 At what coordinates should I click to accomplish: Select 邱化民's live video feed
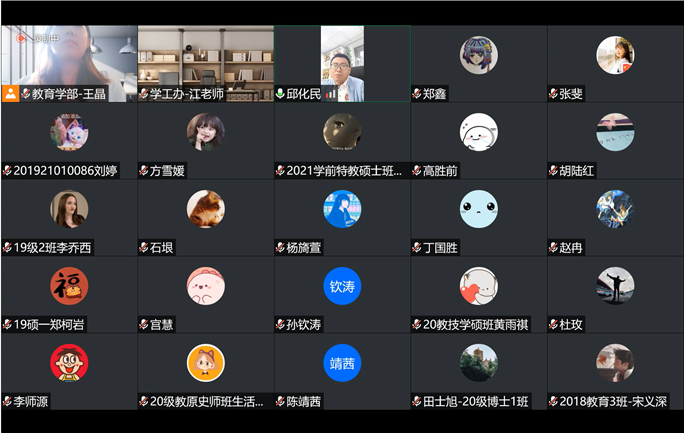[342, 64]
